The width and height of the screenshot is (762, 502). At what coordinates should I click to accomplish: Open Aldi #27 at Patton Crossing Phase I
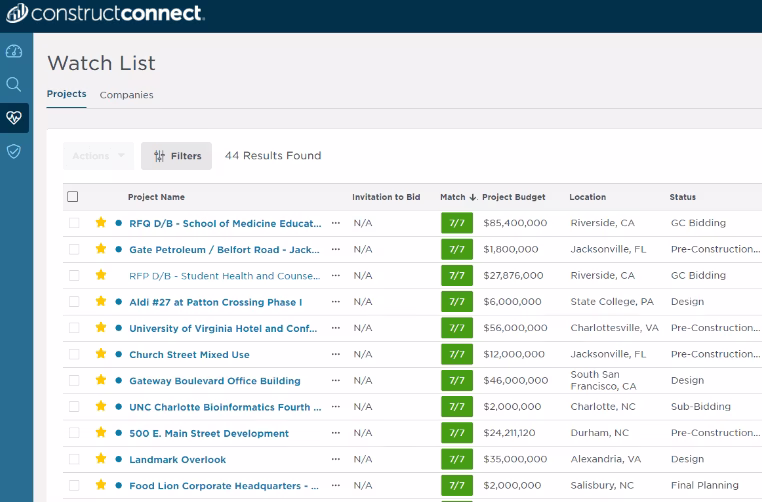click(x=215, y=302)
